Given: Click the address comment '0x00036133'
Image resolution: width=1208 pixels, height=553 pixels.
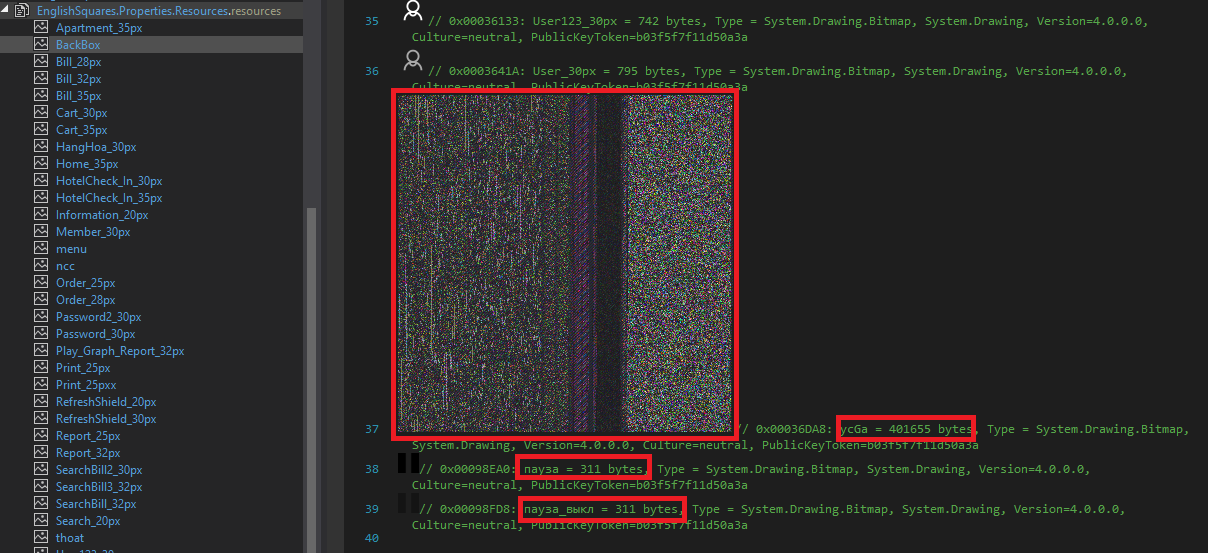Looking at the screenshot, I should tap(482, 21).
